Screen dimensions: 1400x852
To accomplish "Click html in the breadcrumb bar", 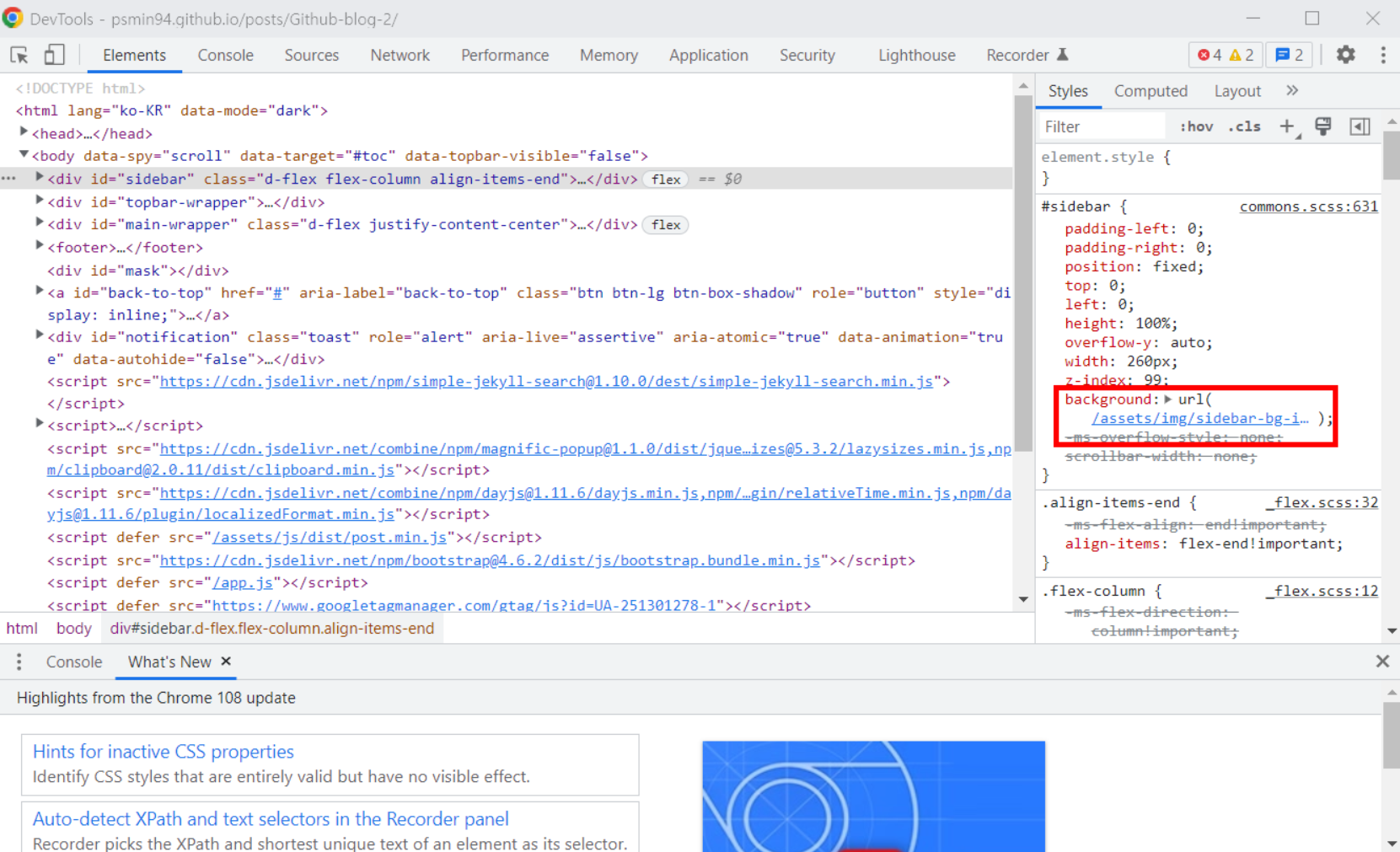I will 22,628.
